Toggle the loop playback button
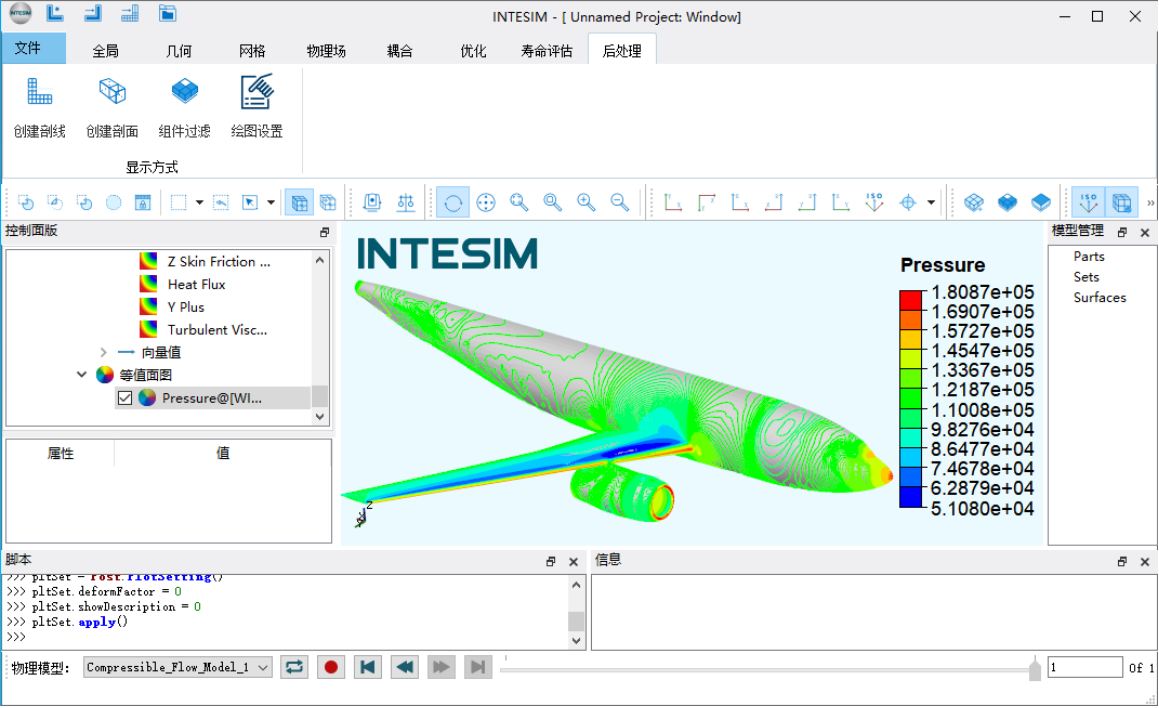The height and width of the screenshot is (708, 1159). (x=294, y=667)
